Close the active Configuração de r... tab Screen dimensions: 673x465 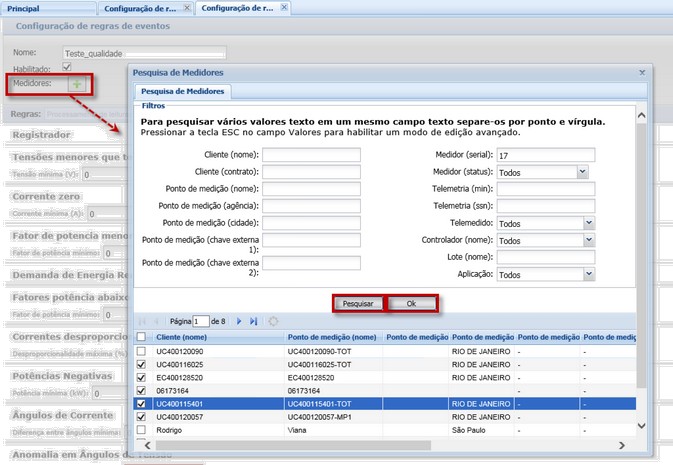pyautogui.click(x=284, y=7)
